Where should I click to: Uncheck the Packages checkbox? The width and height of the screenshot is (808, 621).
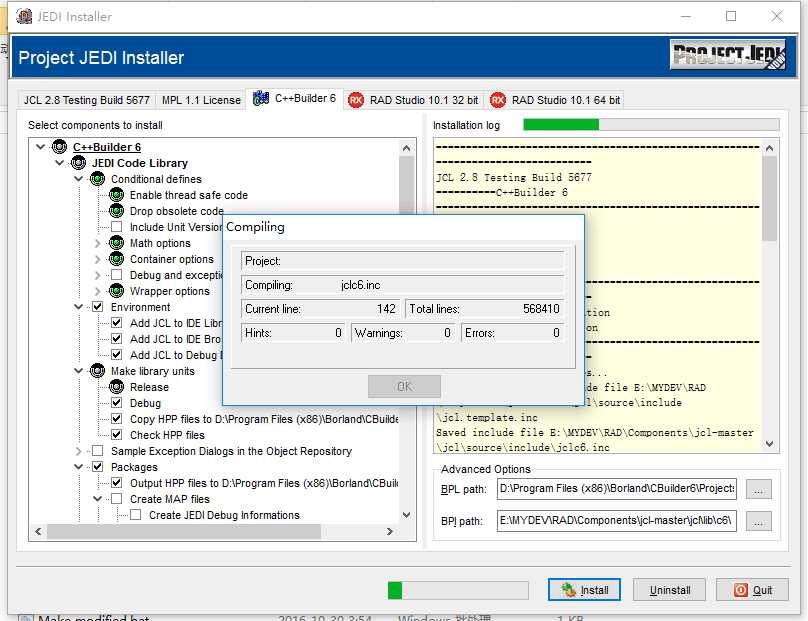tap(97, 467)
